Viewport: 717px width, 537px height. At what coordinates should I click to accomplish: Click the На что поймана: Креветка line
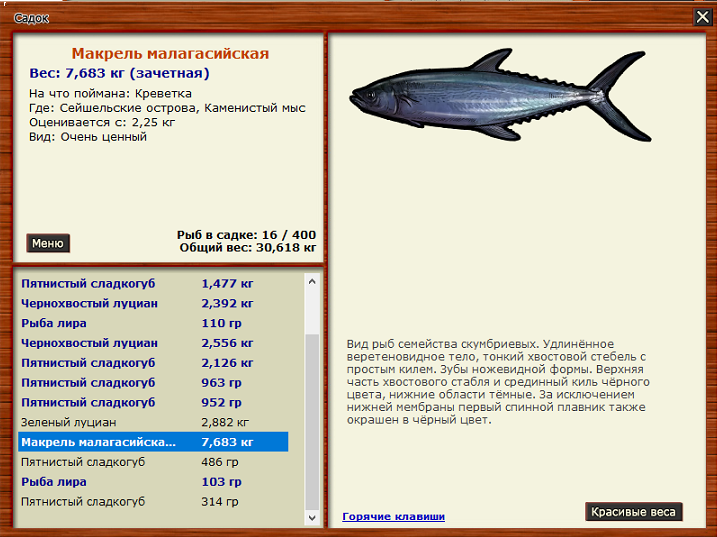tap(110, 94)
